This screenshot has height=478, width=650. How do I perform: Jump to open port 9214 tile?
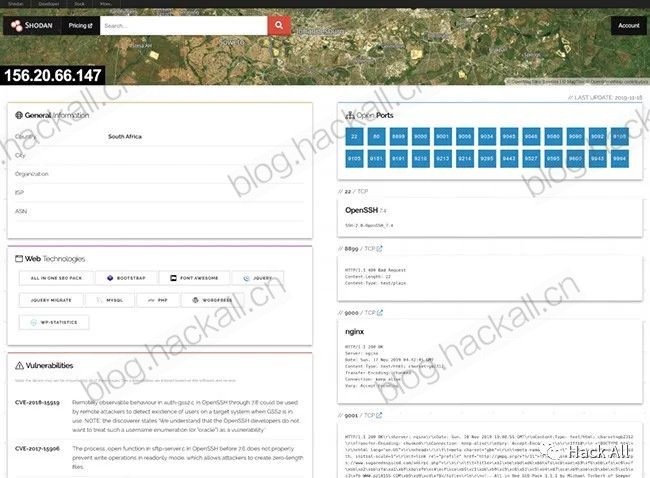pyautogui.click(x=465, y=159)
